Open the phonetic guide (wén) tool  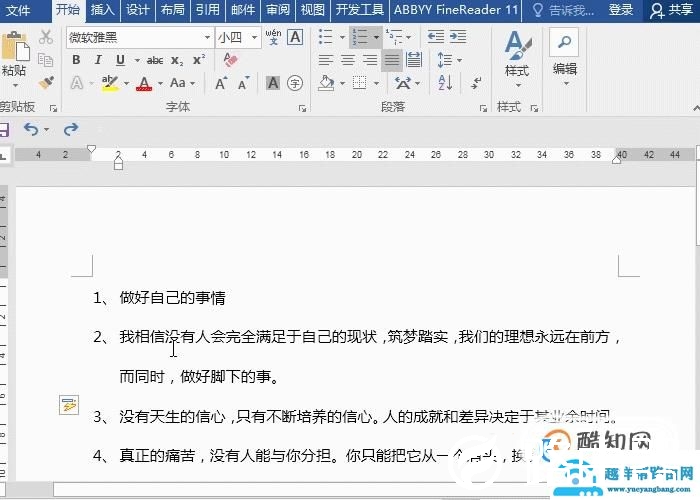(x=273, y=37)
